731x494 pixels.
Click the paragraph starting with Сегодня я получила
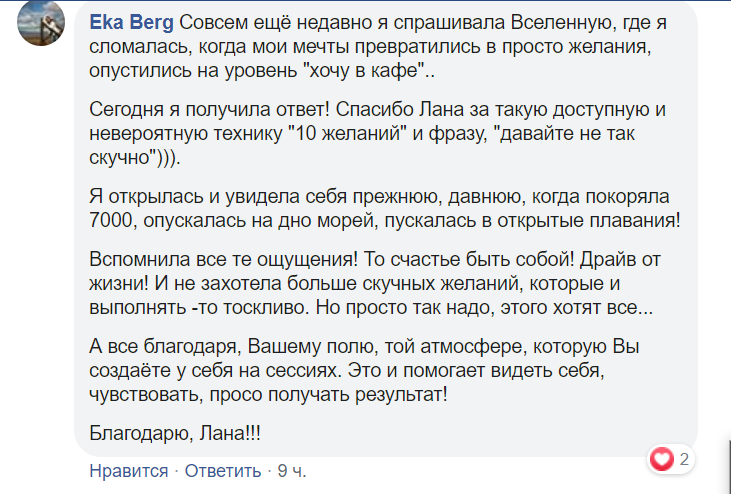pos(377,133)
